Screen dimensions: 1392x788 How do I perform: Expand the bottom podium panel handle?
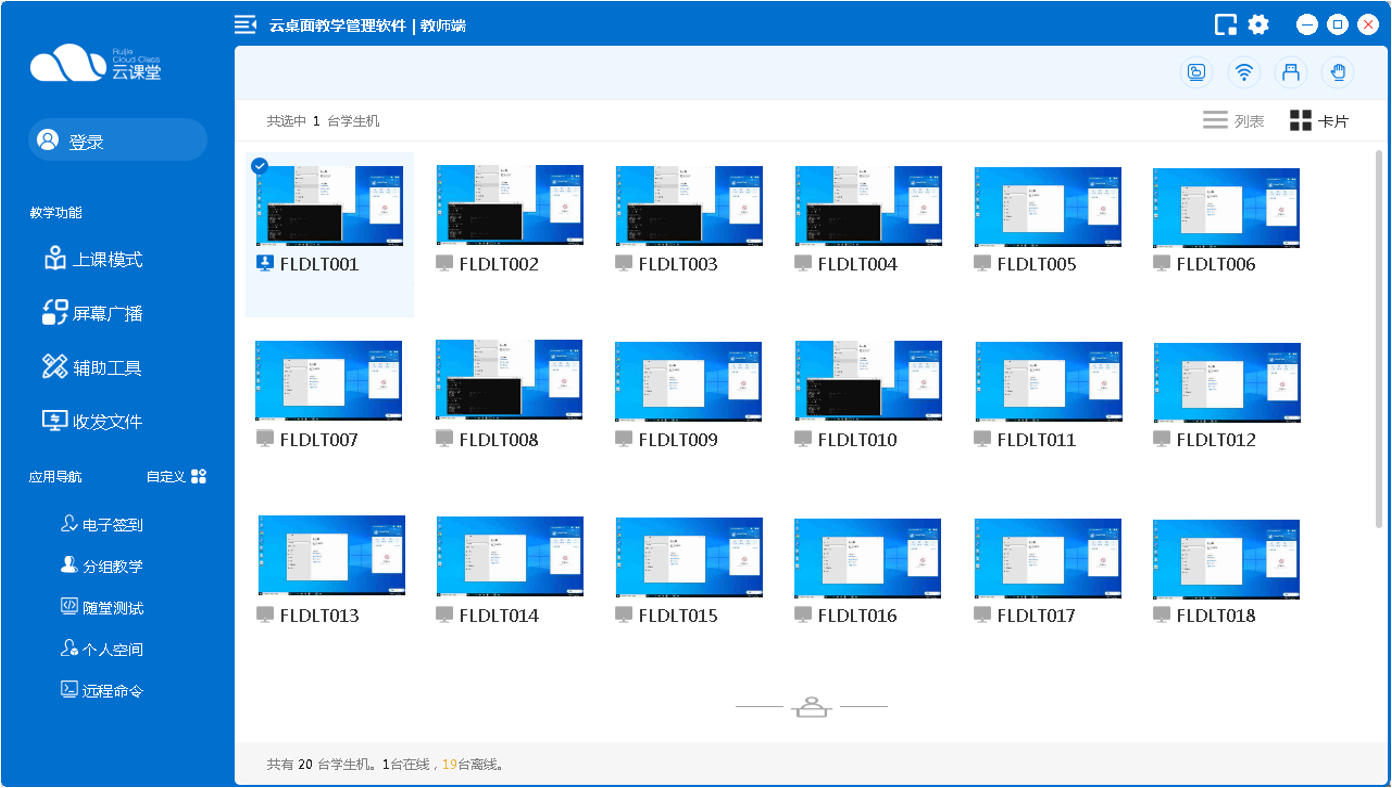point(811,707)
